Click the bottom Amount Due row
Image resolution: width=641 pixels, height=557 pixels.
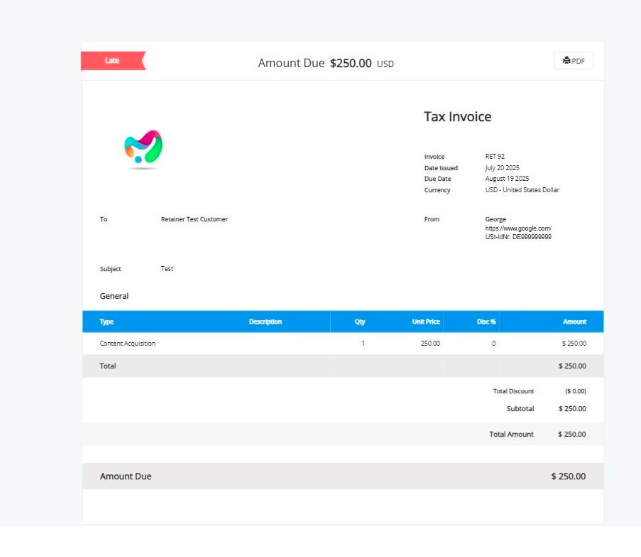(x=343, y=476)
